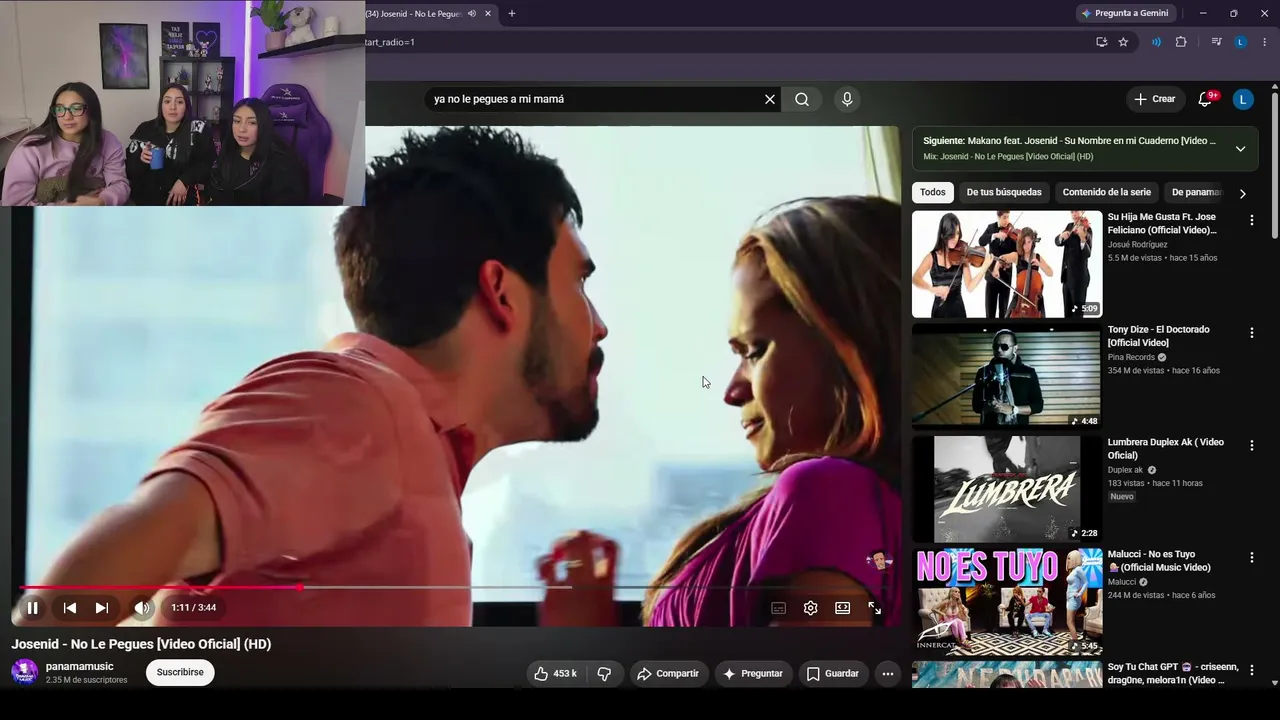Screen dimensions: 1280x720
Task: Focus the YouTube search field
Action: pos(595,99)
